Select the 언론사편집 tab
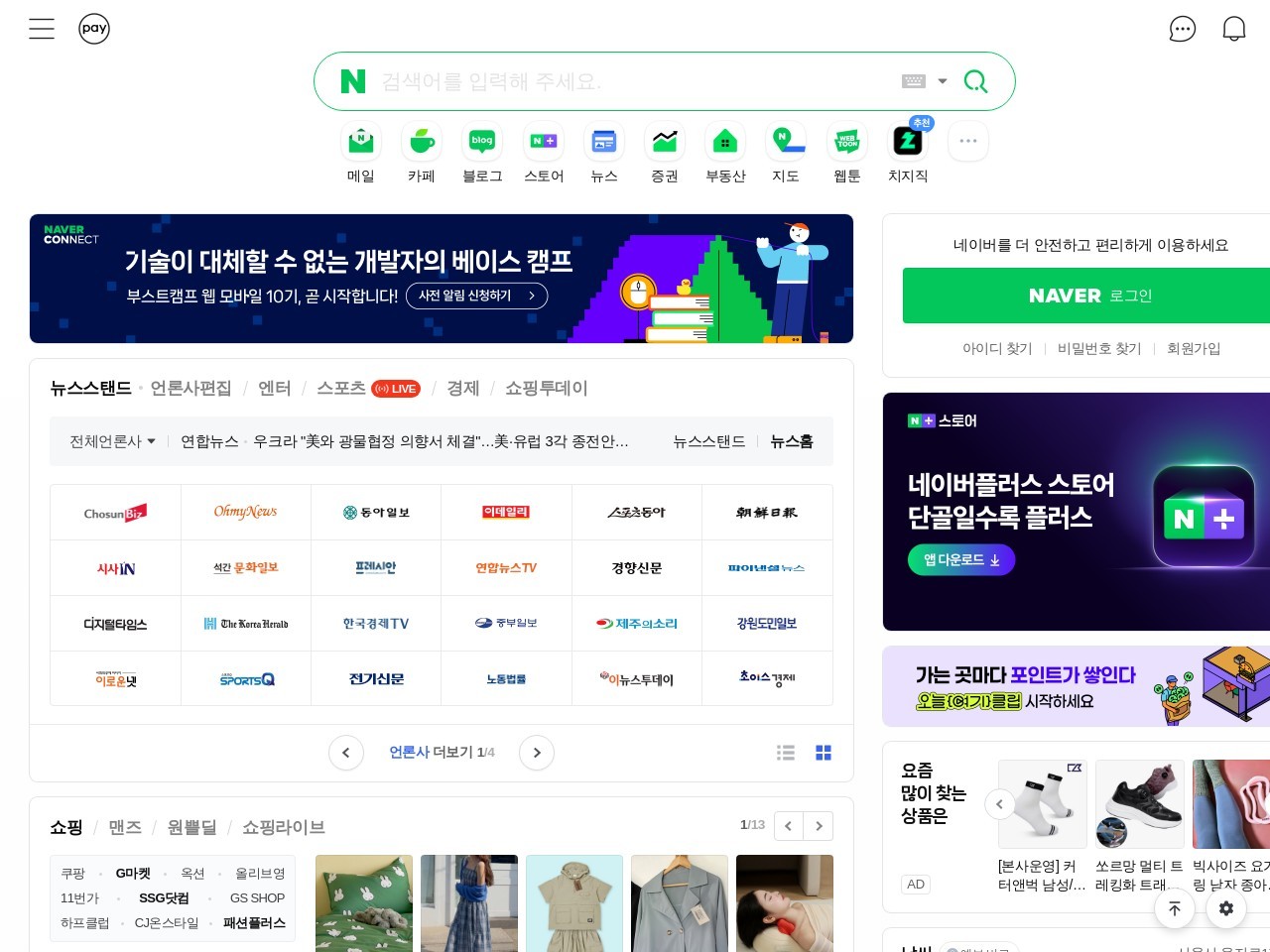1270x952 pixels. (190, 388)
